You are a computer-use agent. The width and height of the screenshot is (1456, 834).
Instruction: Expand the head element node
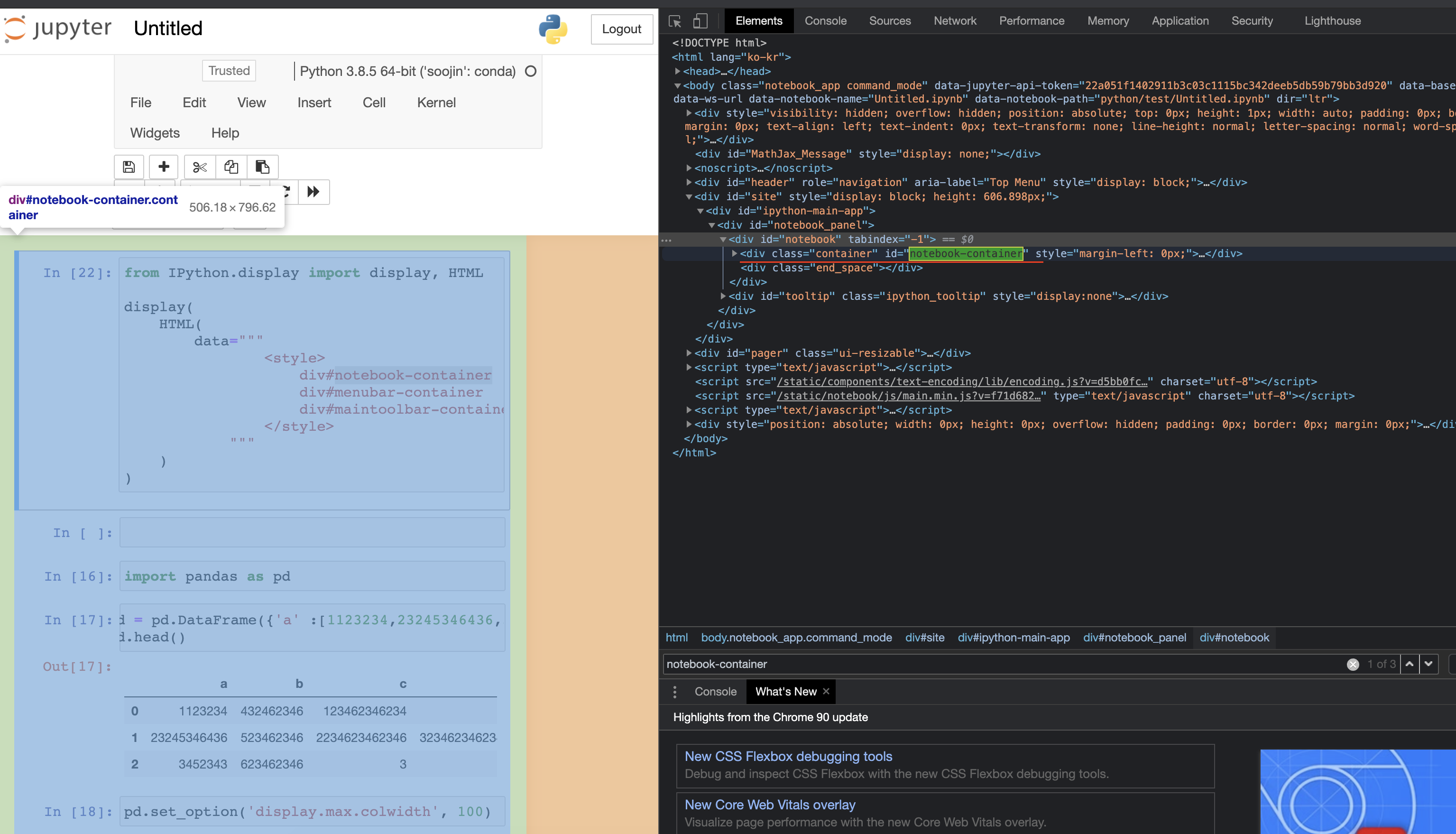[x=677, y=71]
